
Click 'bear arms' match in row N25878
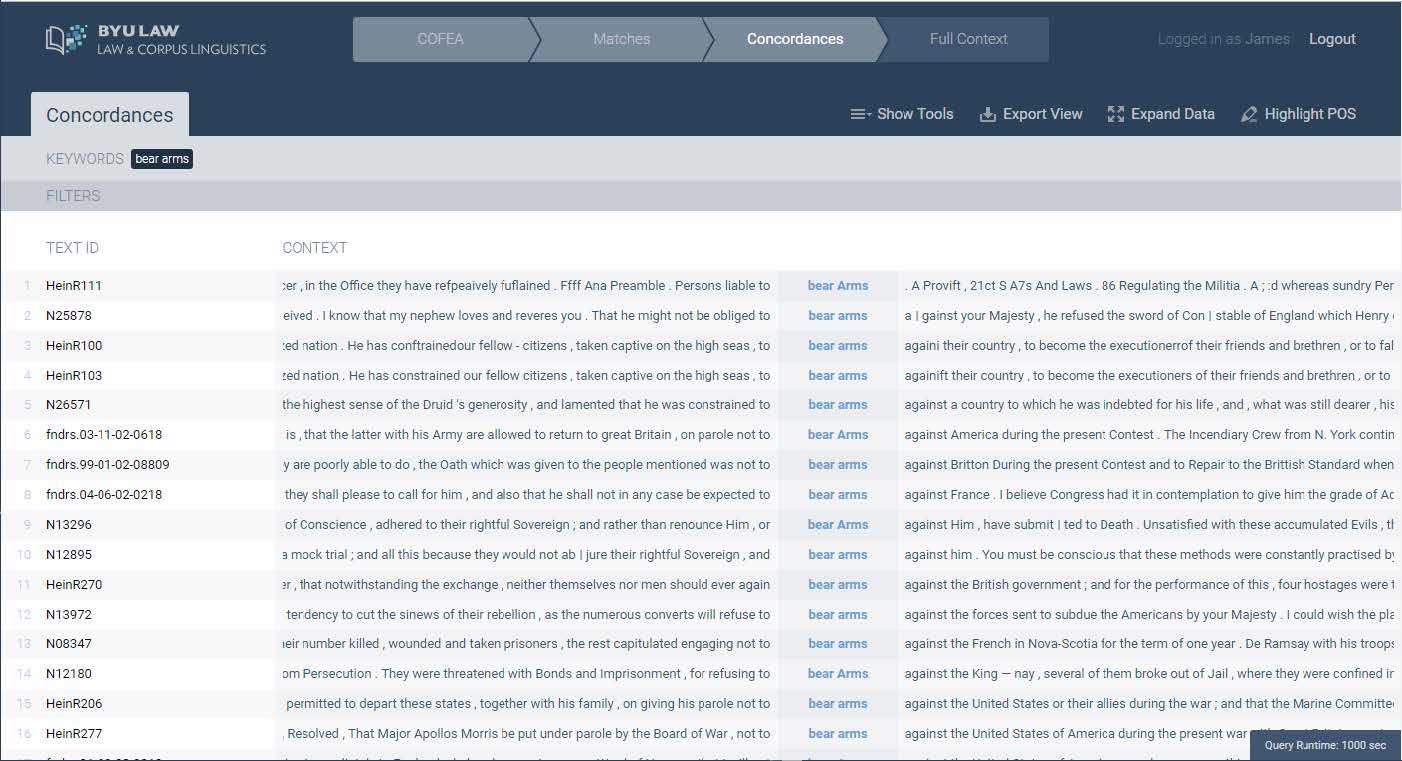pos(838,316)
